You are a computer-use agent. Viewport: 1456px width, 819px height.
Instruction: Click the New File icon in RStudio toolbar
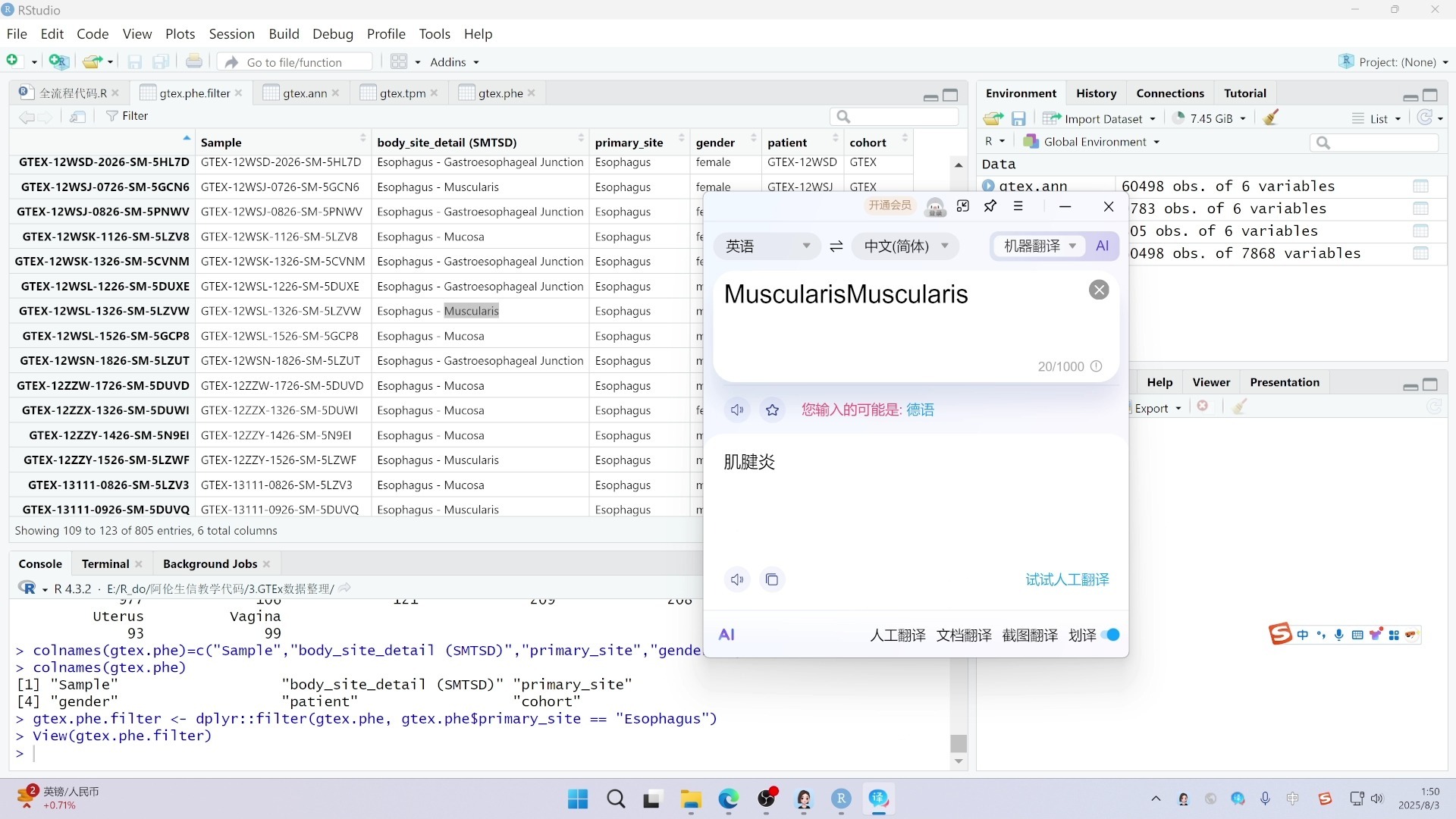12,61
